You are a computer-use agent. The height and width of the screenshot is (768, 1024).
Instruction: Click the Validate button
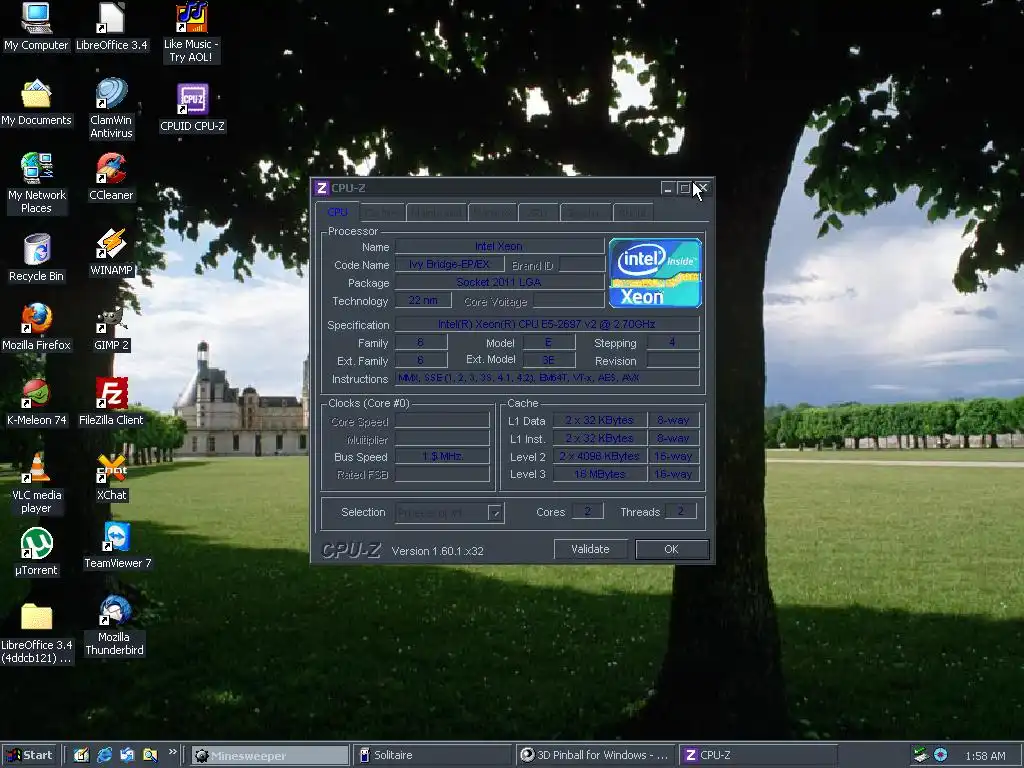pos(590,549)
